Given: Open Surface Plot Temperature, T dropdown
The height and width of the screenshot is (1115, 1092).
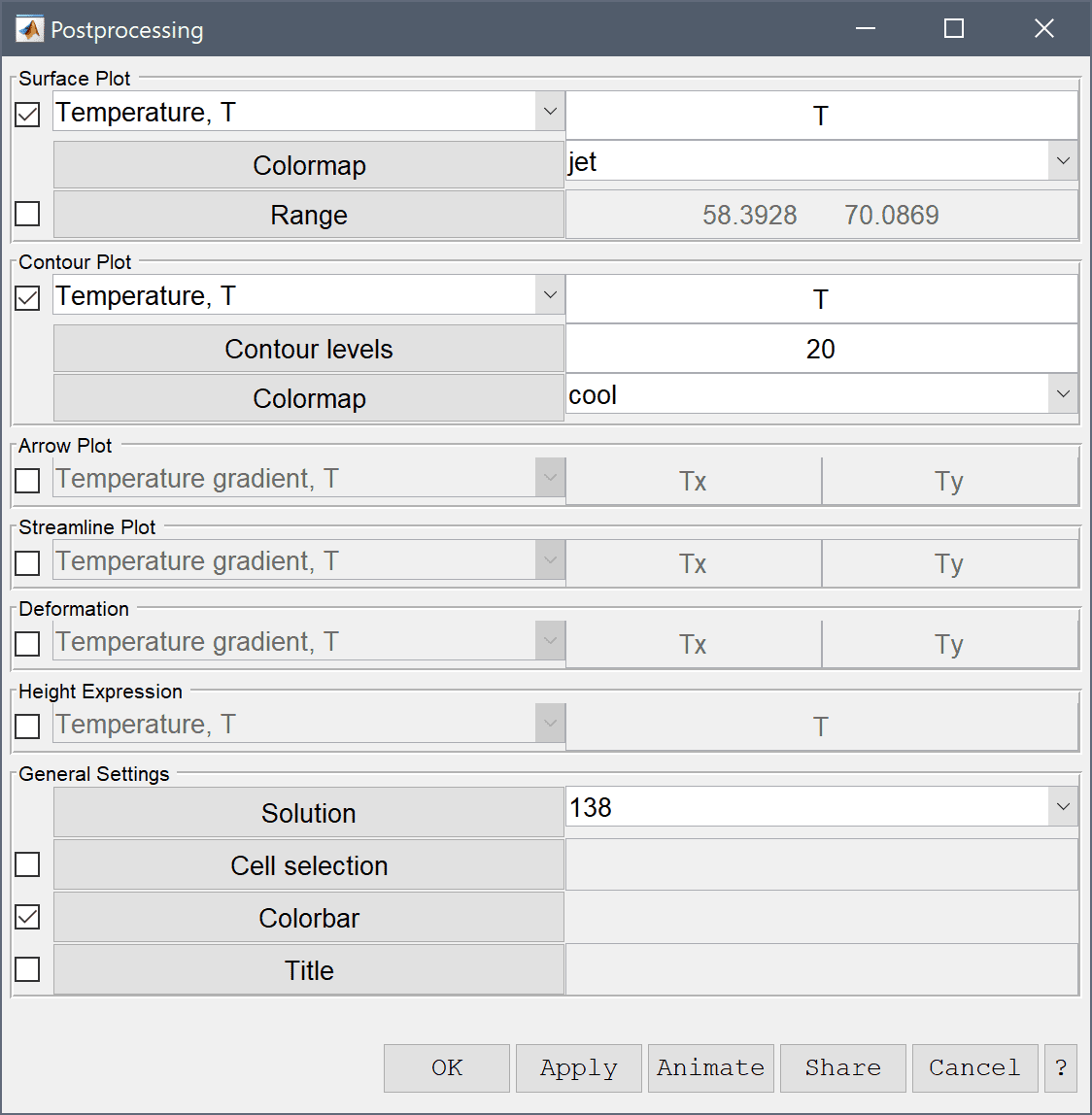Looking at the screenshot, I should pyautogui.click(x=309, y=111).
